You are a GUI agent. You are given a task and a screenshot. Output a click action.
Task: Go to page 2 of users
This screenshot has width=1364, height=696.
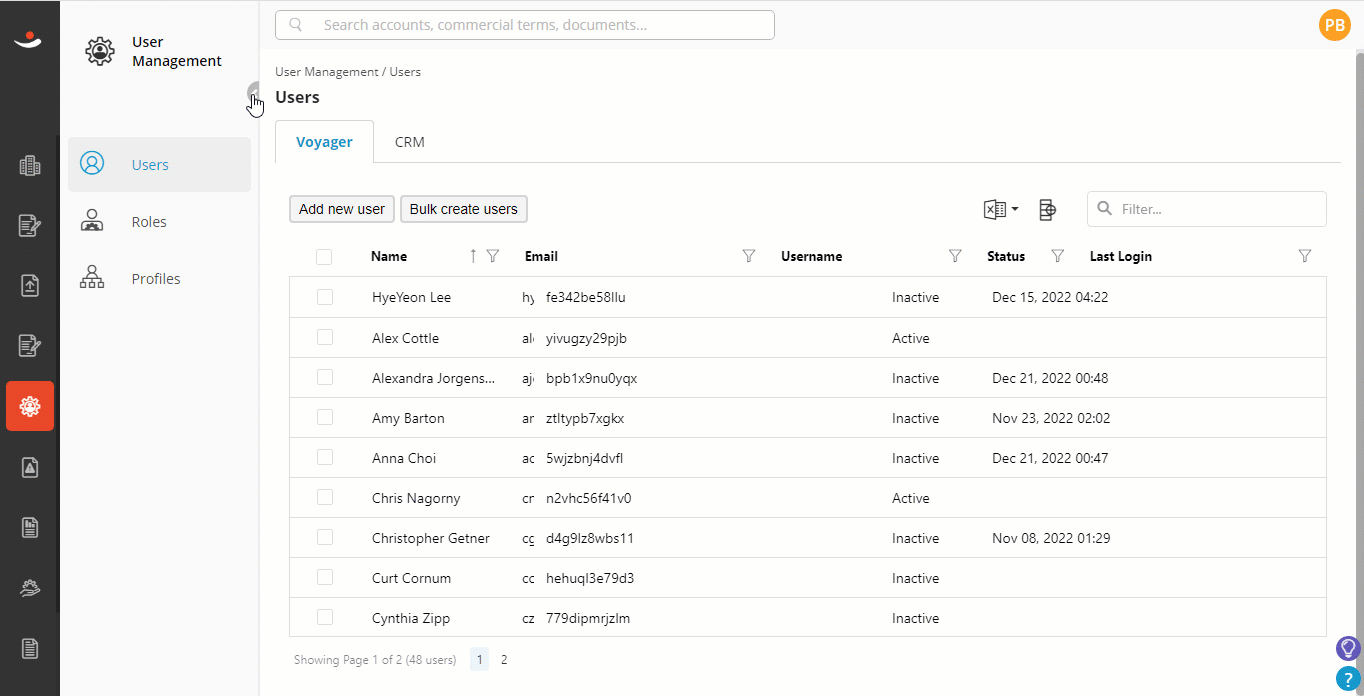pyautogui.click(x=504, y=660)
